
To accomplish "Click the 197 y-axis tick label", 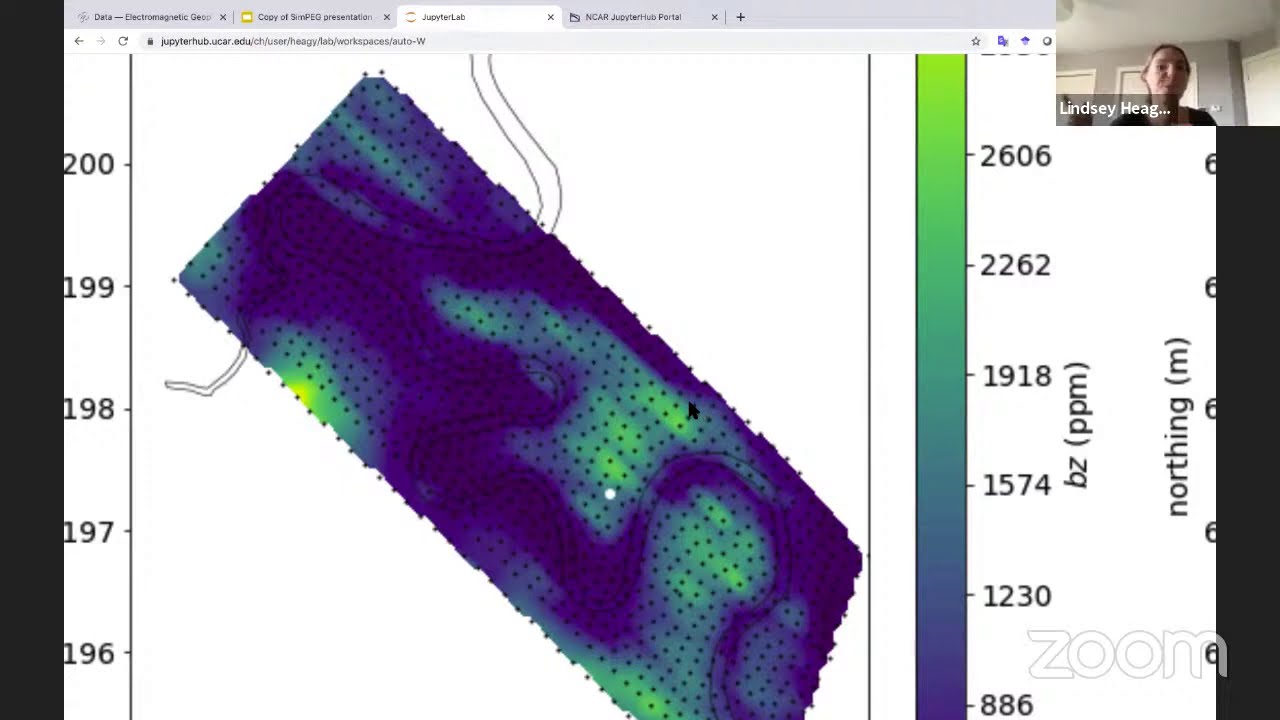I will click(89, 531).
